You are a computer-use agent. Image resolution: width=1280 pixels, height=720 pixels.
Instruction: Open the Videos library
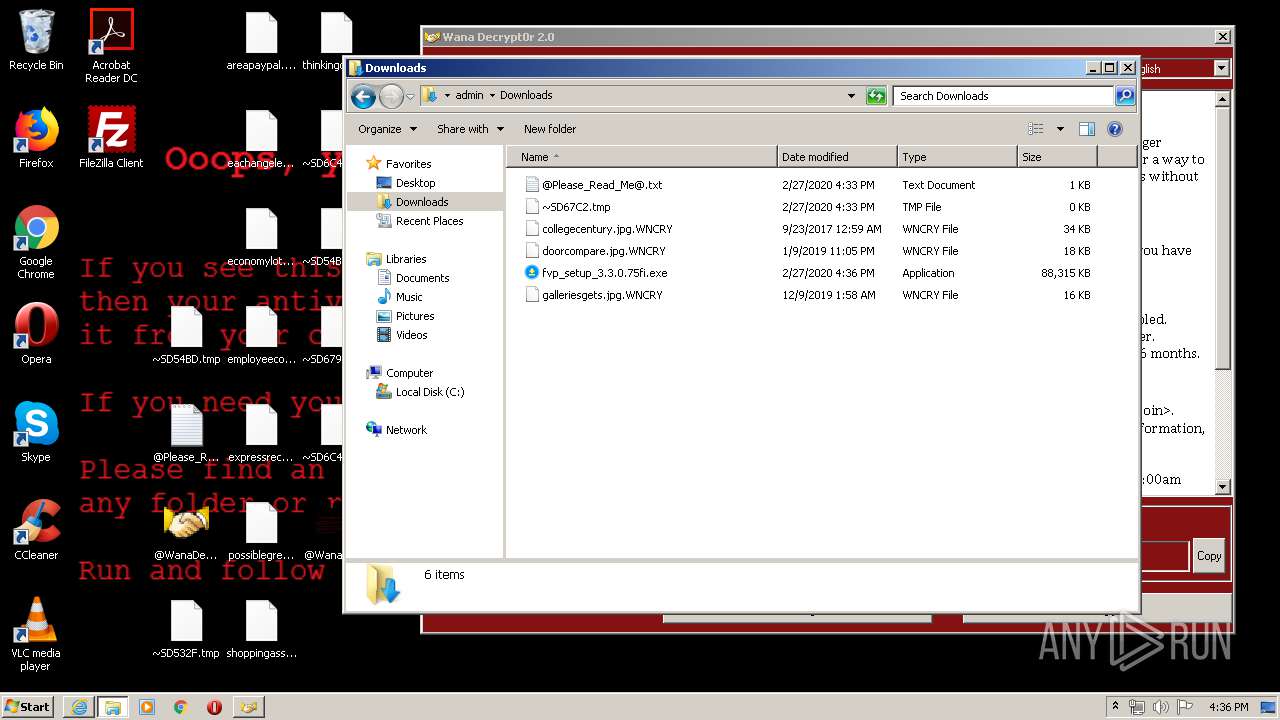tap(411, 335)
